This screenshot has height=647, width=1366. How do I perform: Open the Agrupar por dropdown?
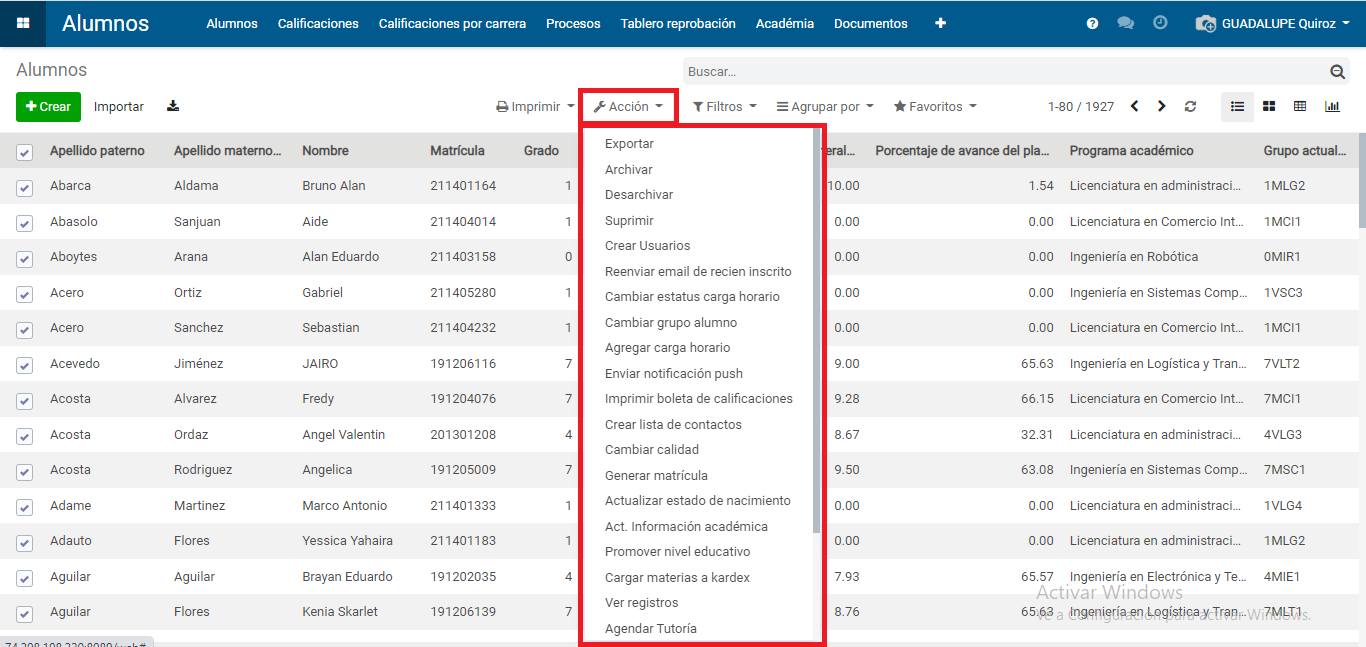[825, 106]
